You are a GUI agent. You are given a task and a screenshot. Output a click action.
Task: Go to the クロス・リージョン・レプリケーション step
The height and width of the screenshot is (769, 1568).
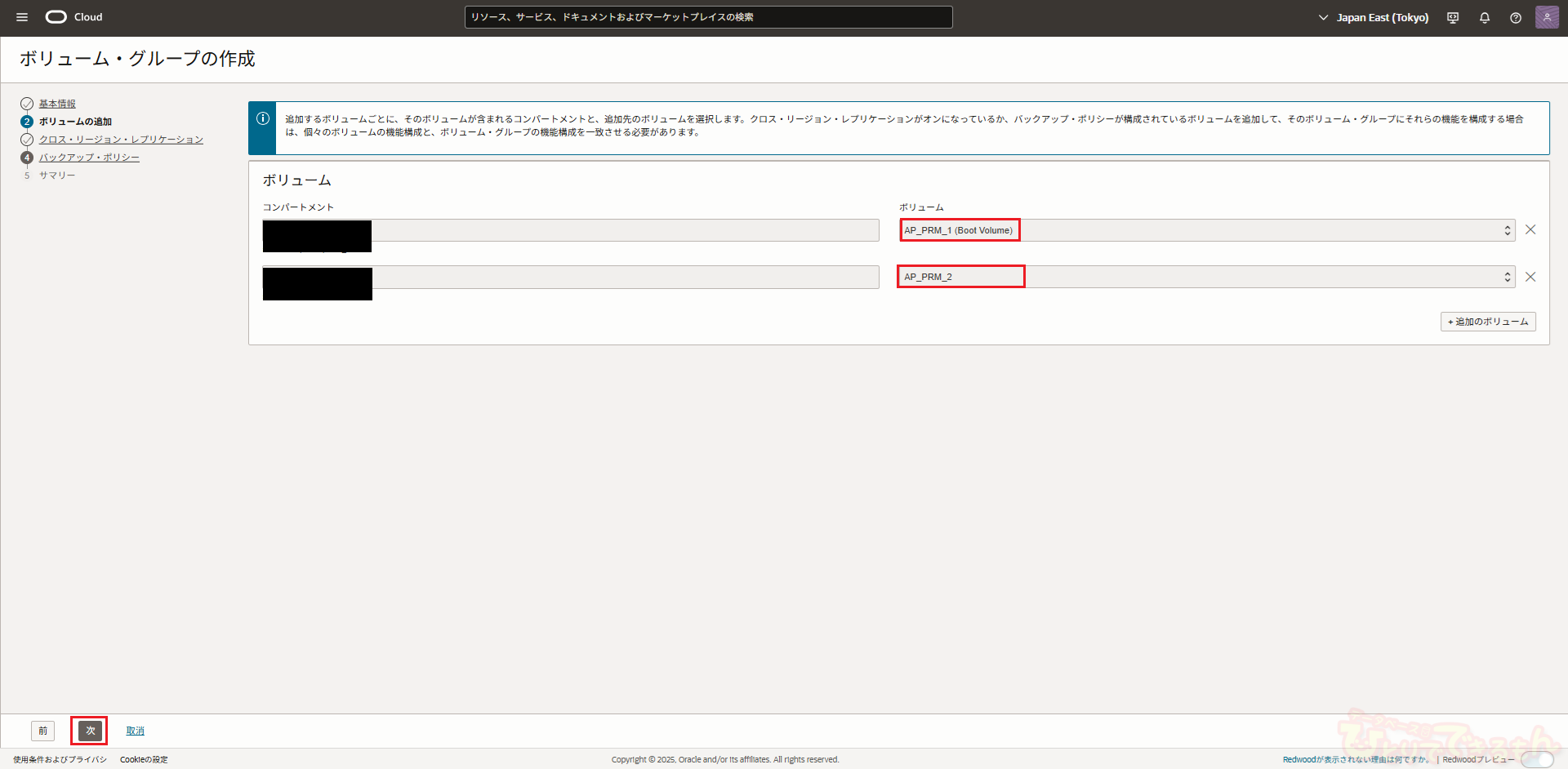coord(121,140)
